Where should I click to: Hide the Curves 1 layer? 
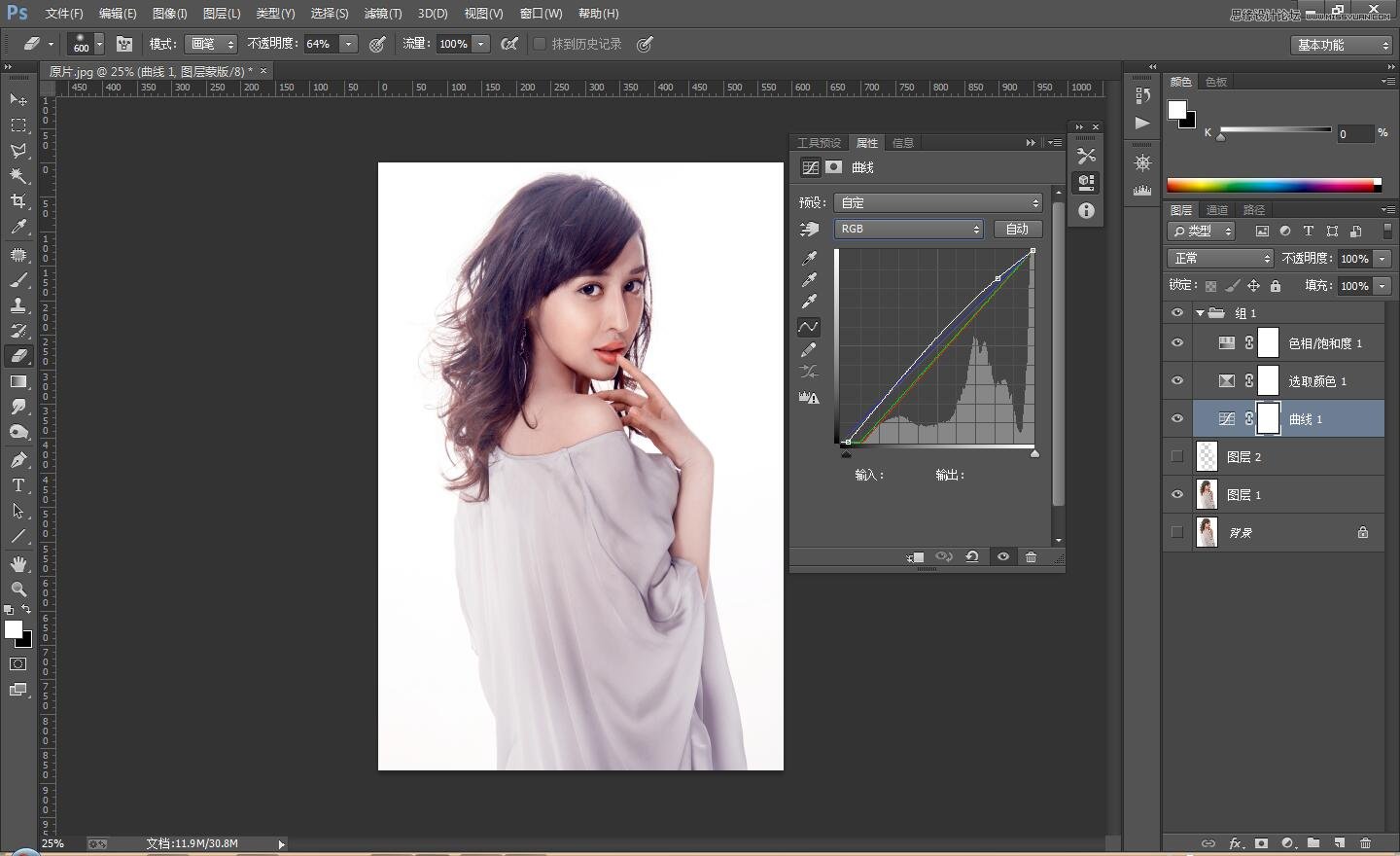coord(1177,419)
